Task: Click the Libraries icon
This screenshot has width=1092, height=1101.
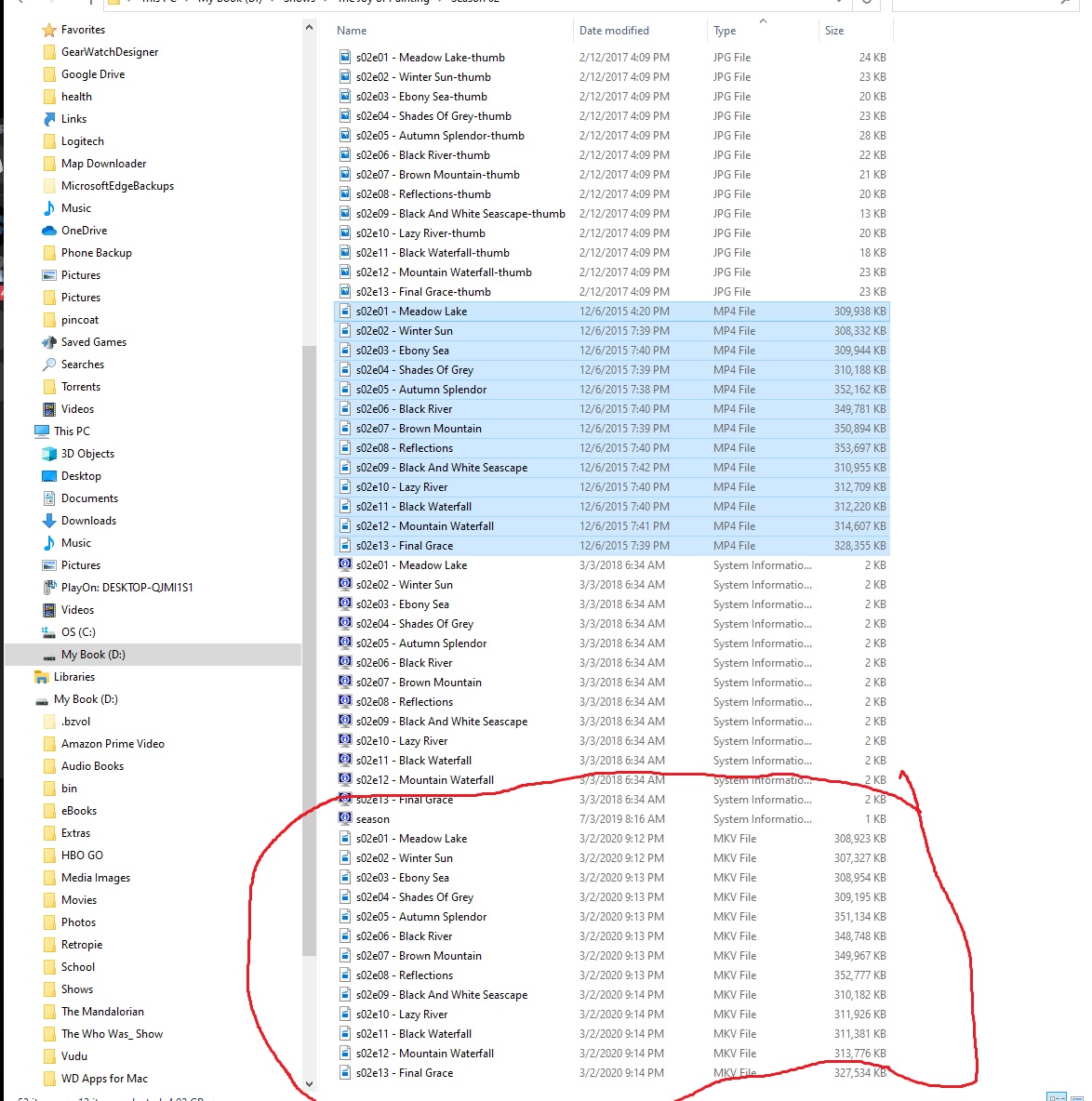Action: tap(42, 677)
